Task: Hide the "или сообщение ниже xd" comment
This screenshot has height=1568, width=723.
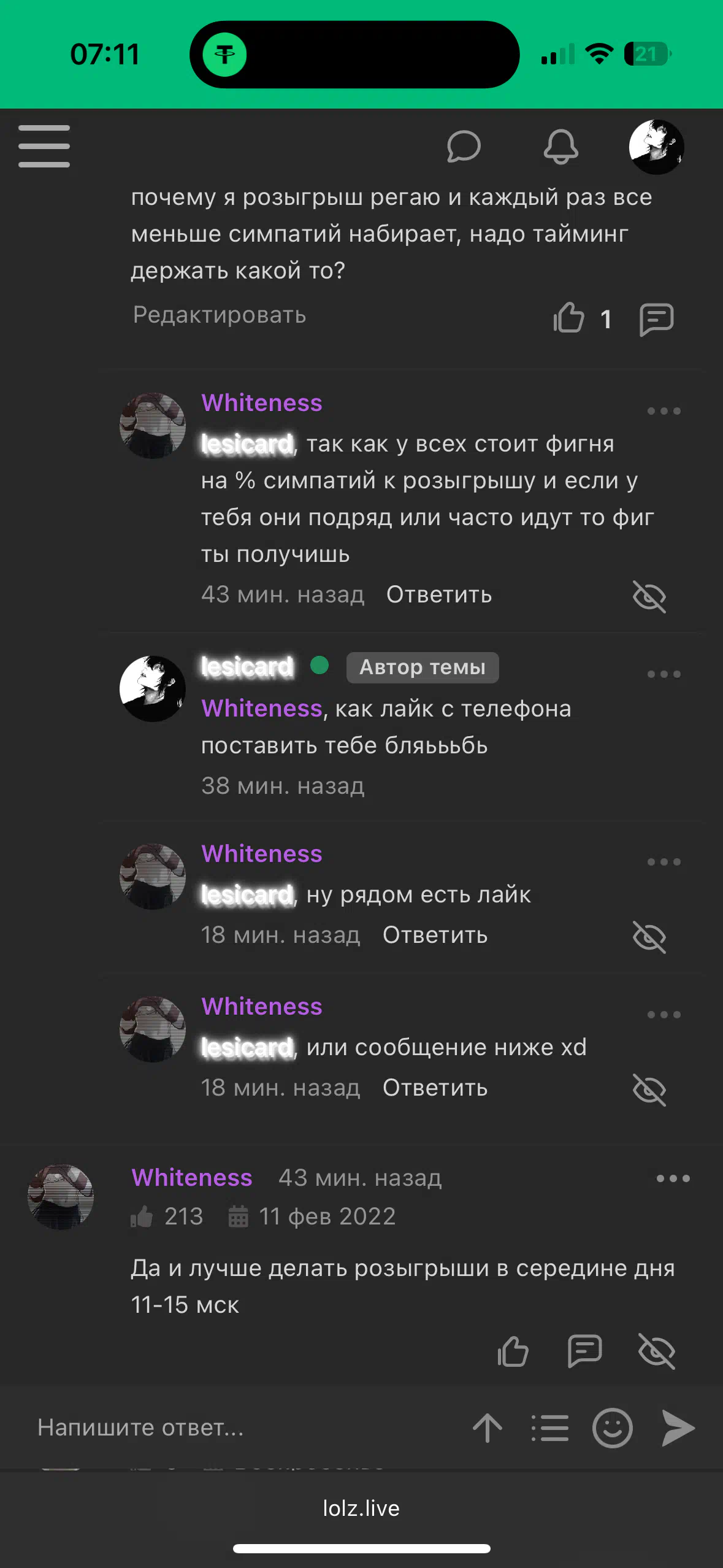Action: (x=649, y=1090)
